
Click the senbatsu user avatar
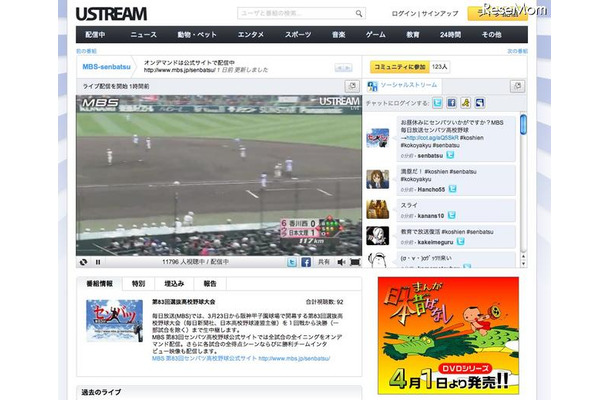pos(377,138)
